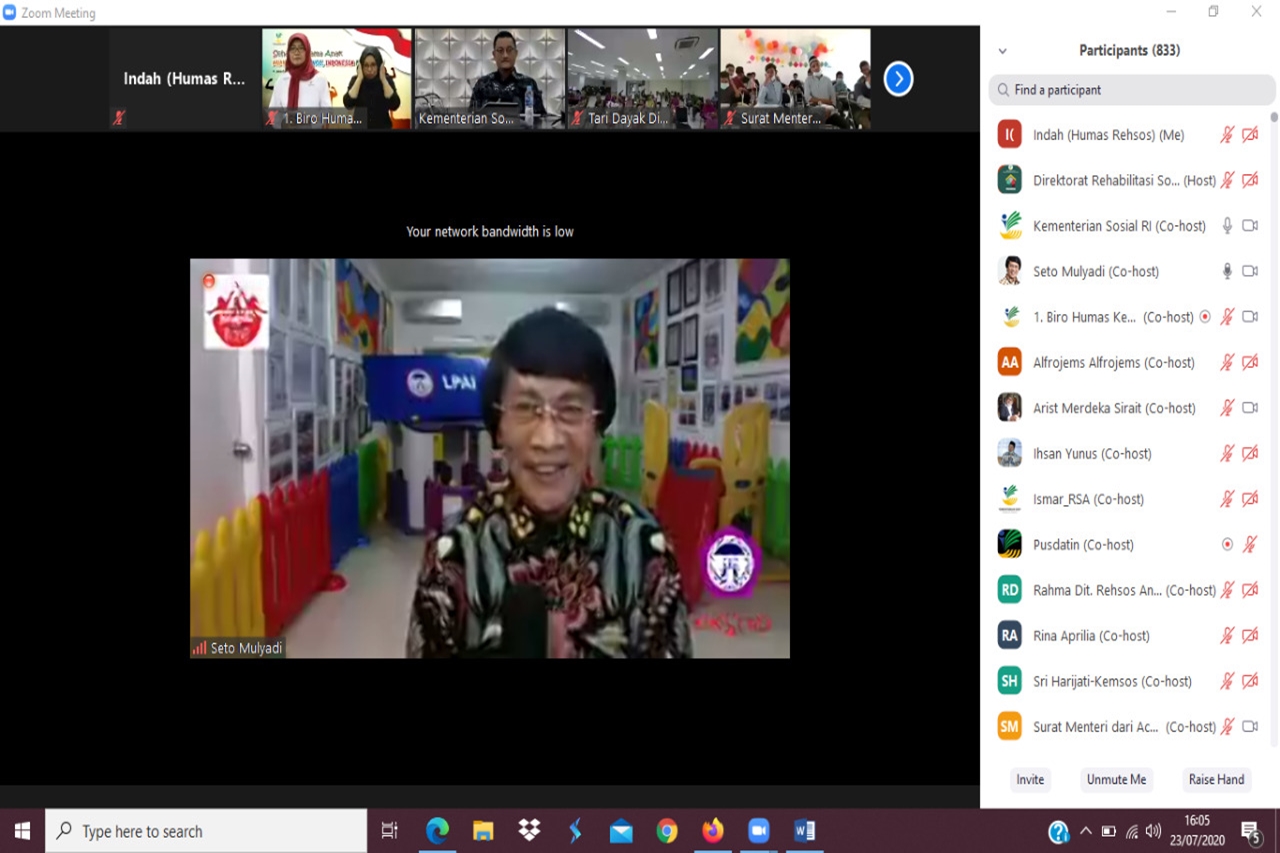Toggle muted mic of Ihsan Yunus

point(1227,454)
